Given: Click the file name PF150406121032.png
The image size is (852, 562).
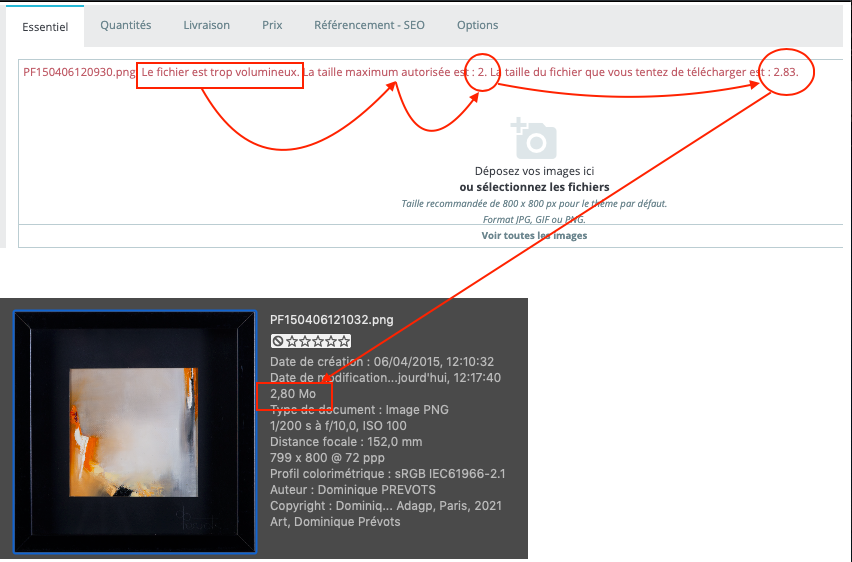Looking at the screenshot, I should (x=331, y=320).
